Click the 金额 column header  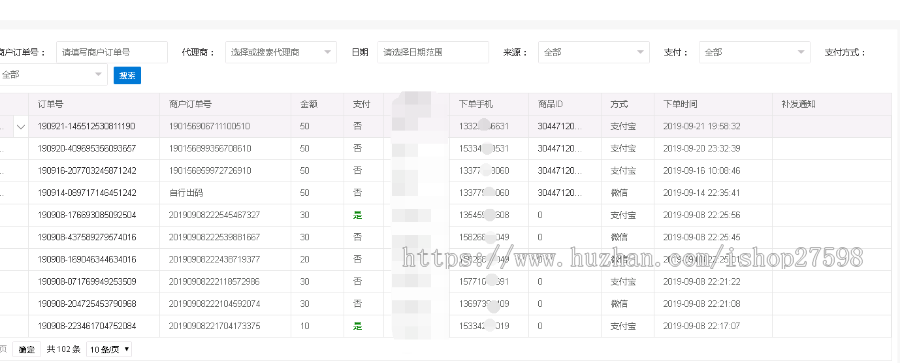click(x=309, y=105)
